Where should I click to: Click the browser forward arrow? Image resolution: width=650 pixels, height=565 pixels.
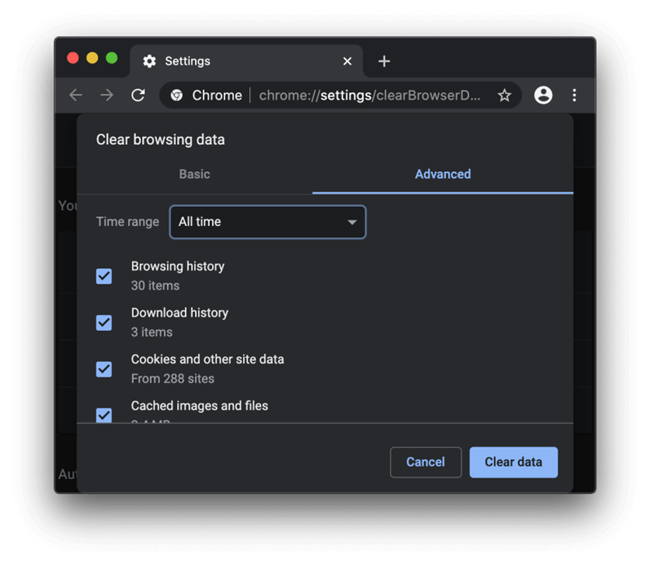[107, 95]
